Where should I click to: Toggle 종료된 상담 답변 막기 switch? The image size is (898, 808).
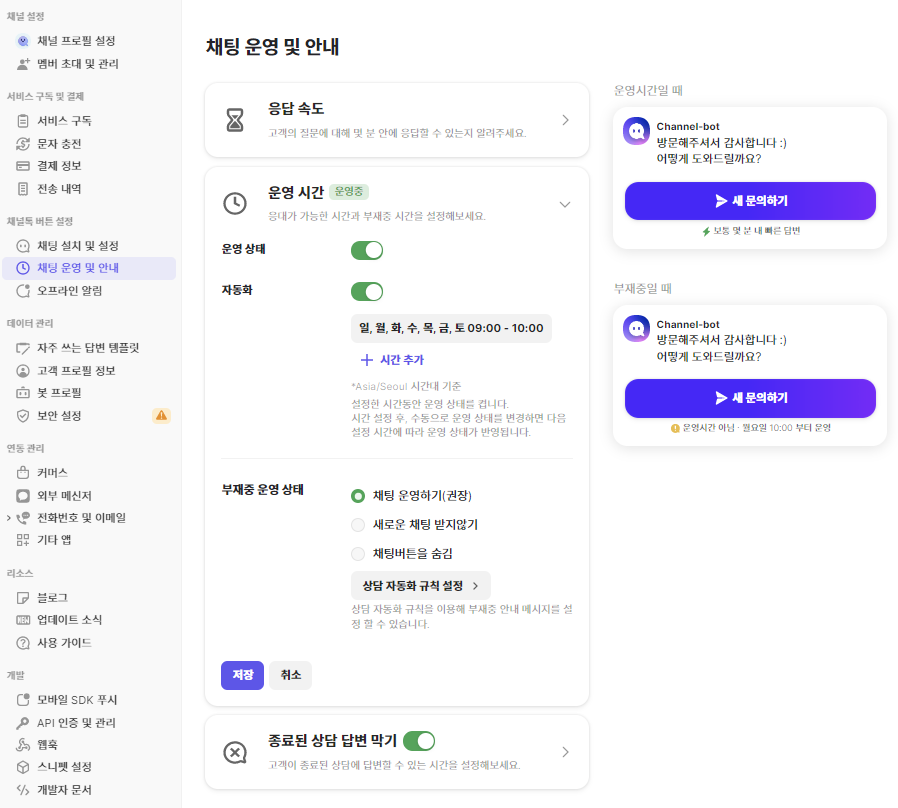[x=419, y=741]
